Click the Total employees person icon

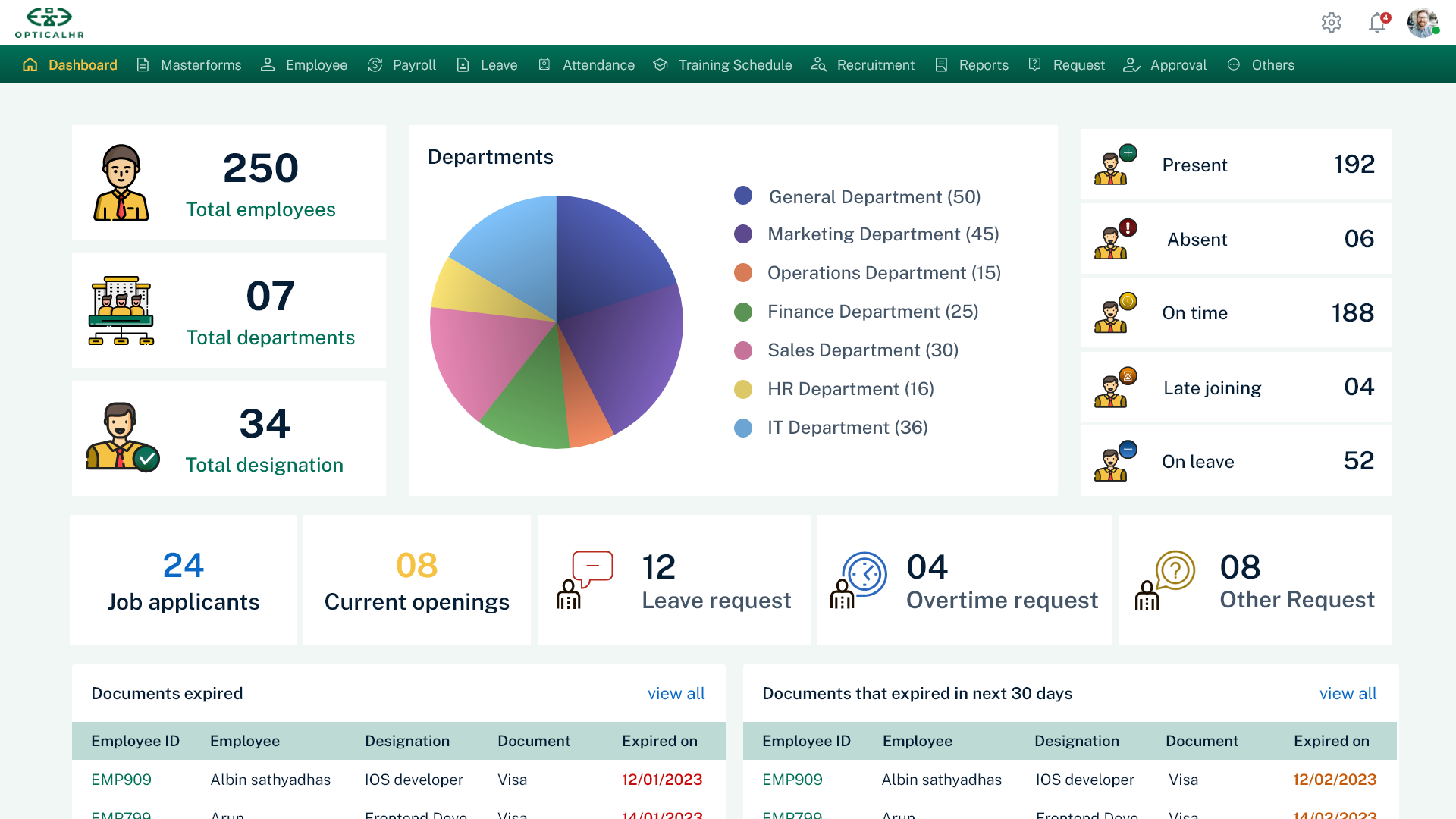click(121, 183)
